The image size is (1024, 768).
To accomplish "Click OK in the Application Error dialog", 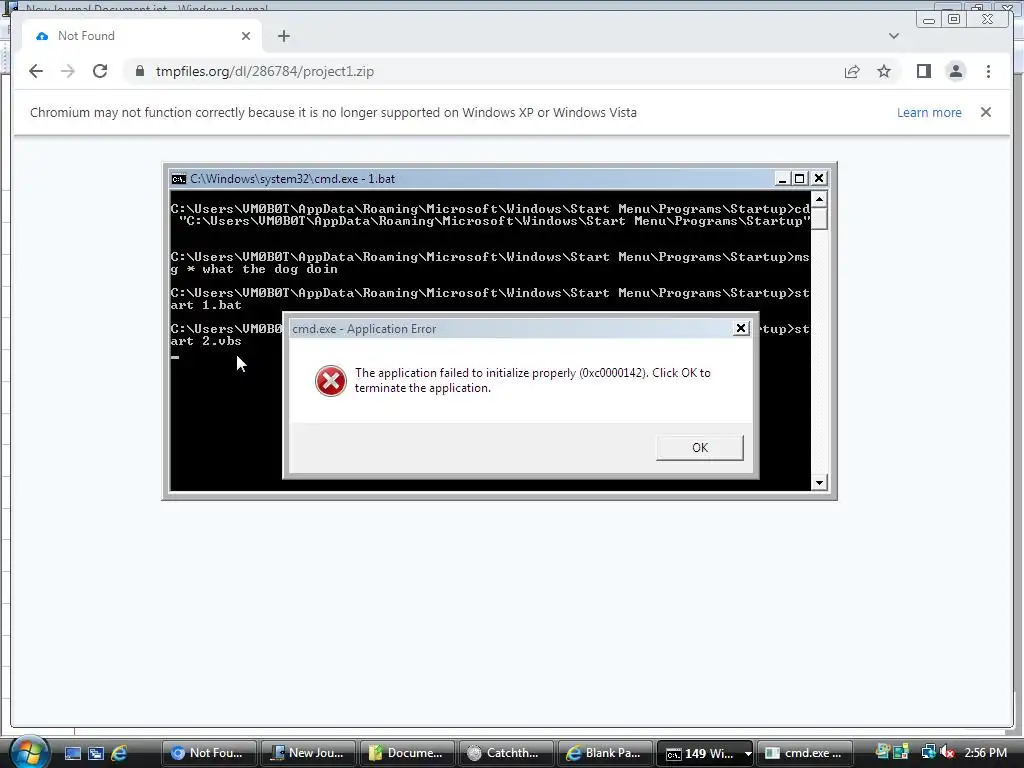I will pyautogui.click(x=699, y=447).
